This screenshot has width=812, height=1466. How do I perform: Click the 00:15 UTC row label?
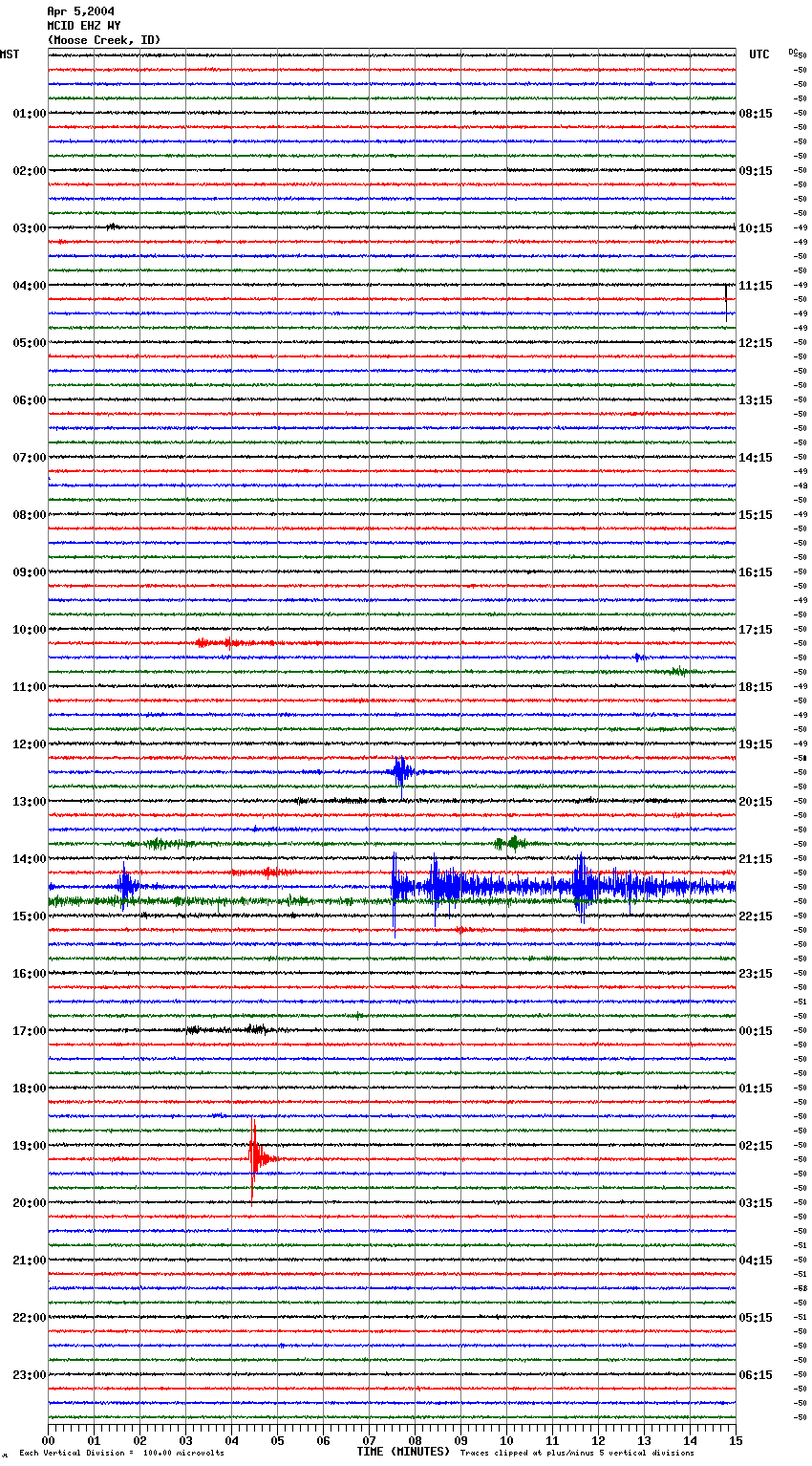tap(756, 1031)
